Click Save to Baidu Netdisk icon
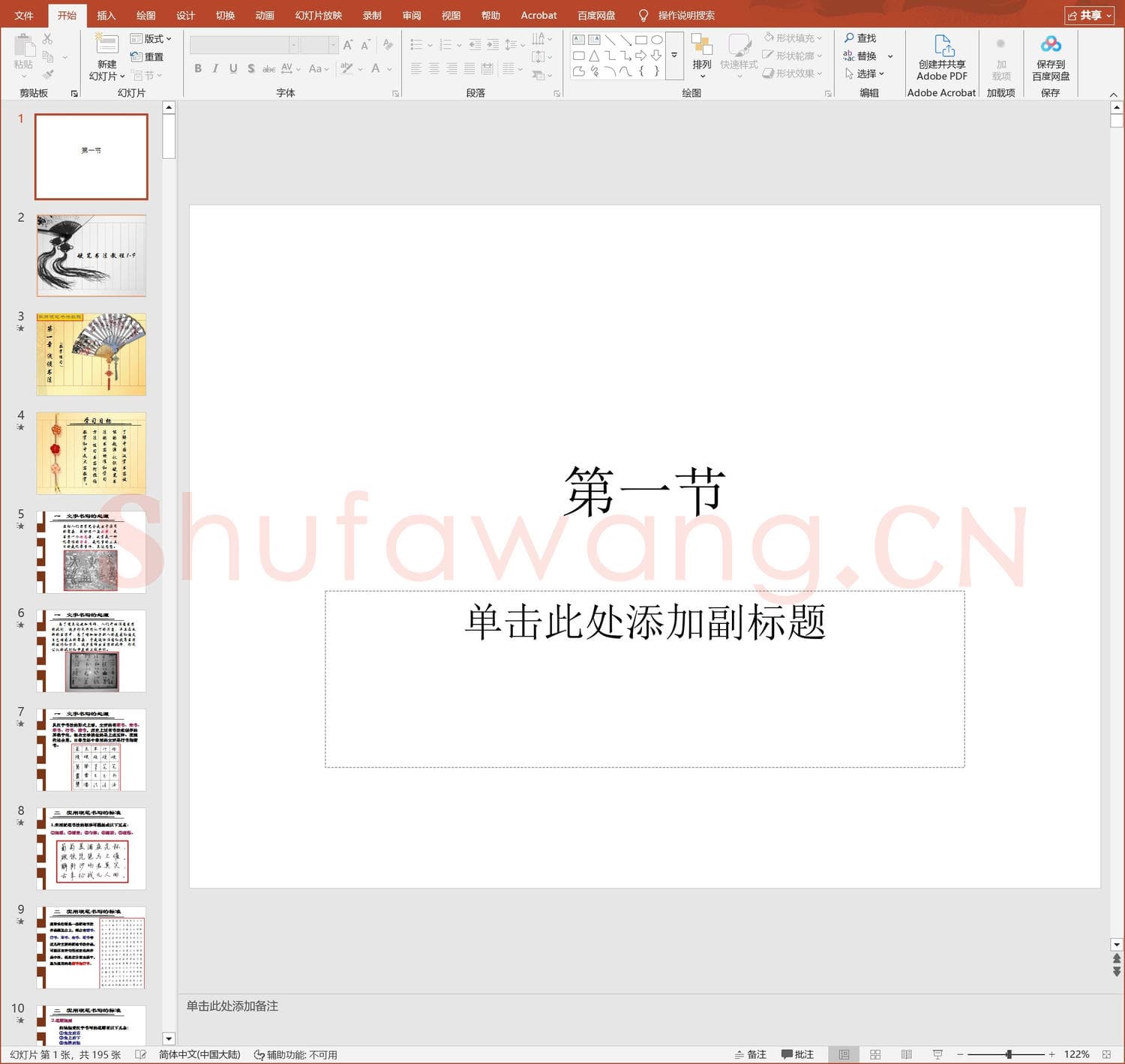 click(x=1051, y=44)
